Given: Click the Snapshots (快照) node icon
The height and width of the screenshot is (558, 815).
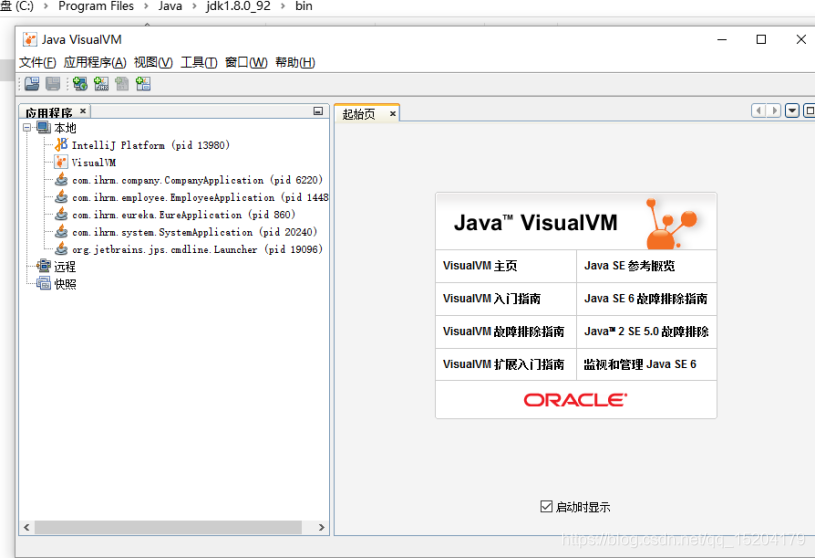Looking at the screenshot, I should [44, 284].
